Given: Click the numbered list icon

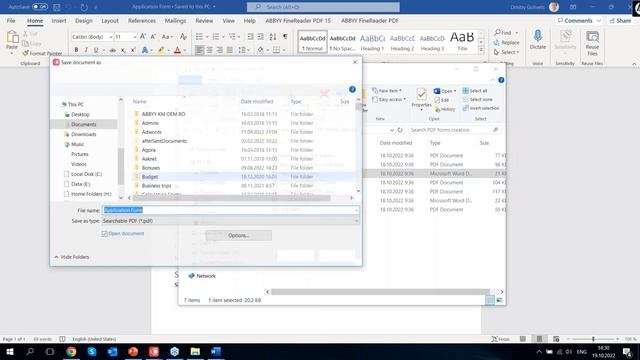Looking at the screenshot, I should (216, 37).
